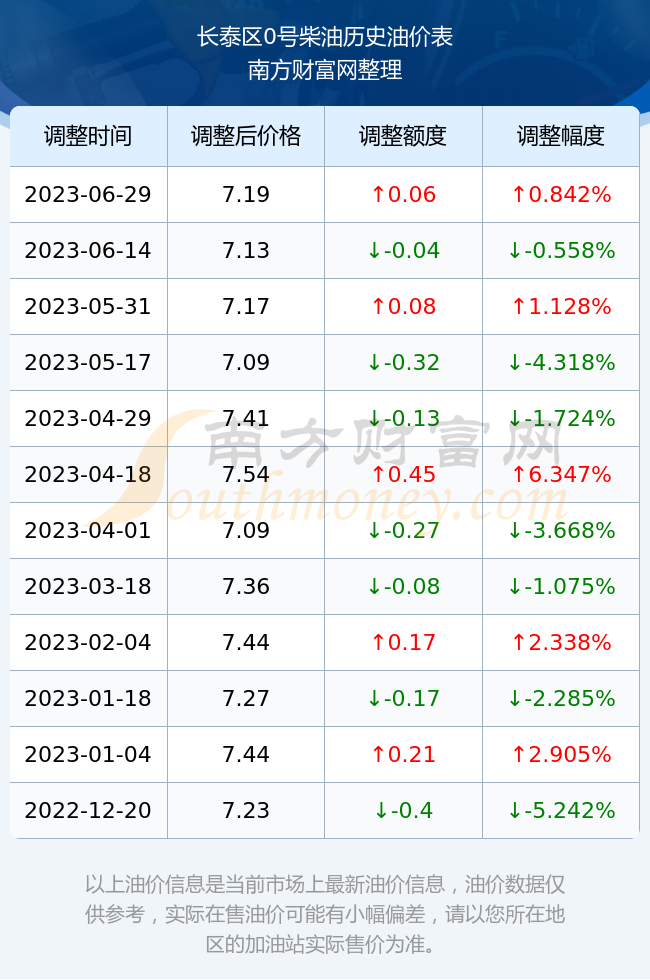Click the title 长泰区0号柴油历史油价表
Viewport: 650px width, 980px height.
[325, 37]
